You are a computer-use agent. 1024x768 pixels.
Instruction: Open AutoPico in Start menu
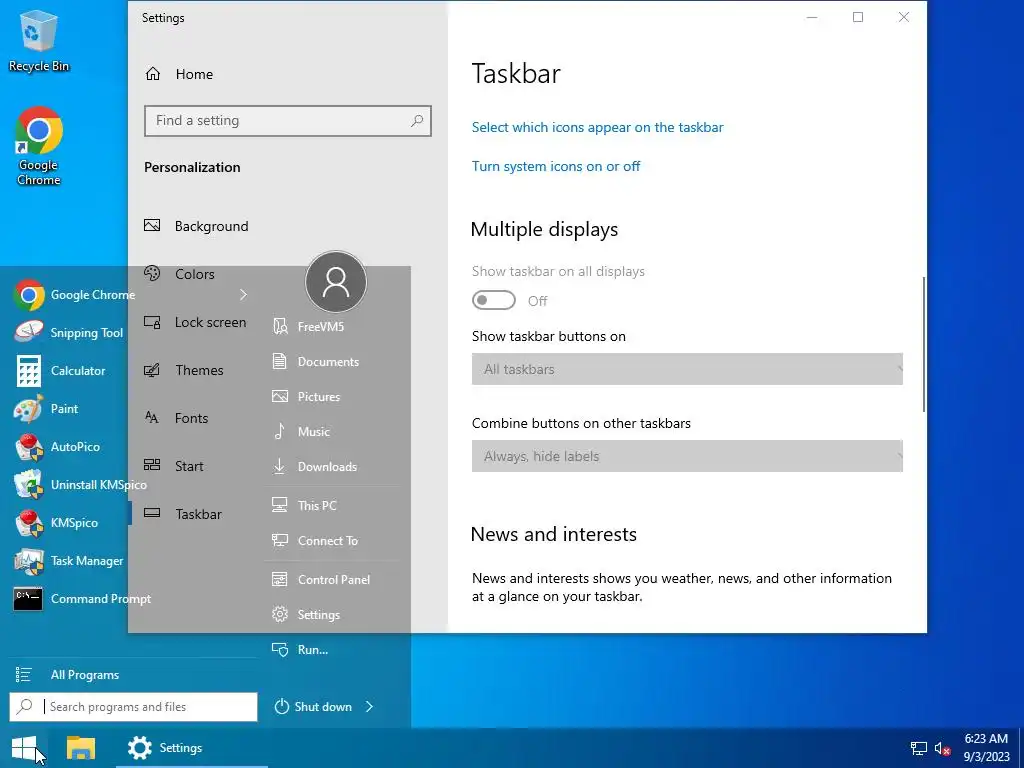coord(57,447)
